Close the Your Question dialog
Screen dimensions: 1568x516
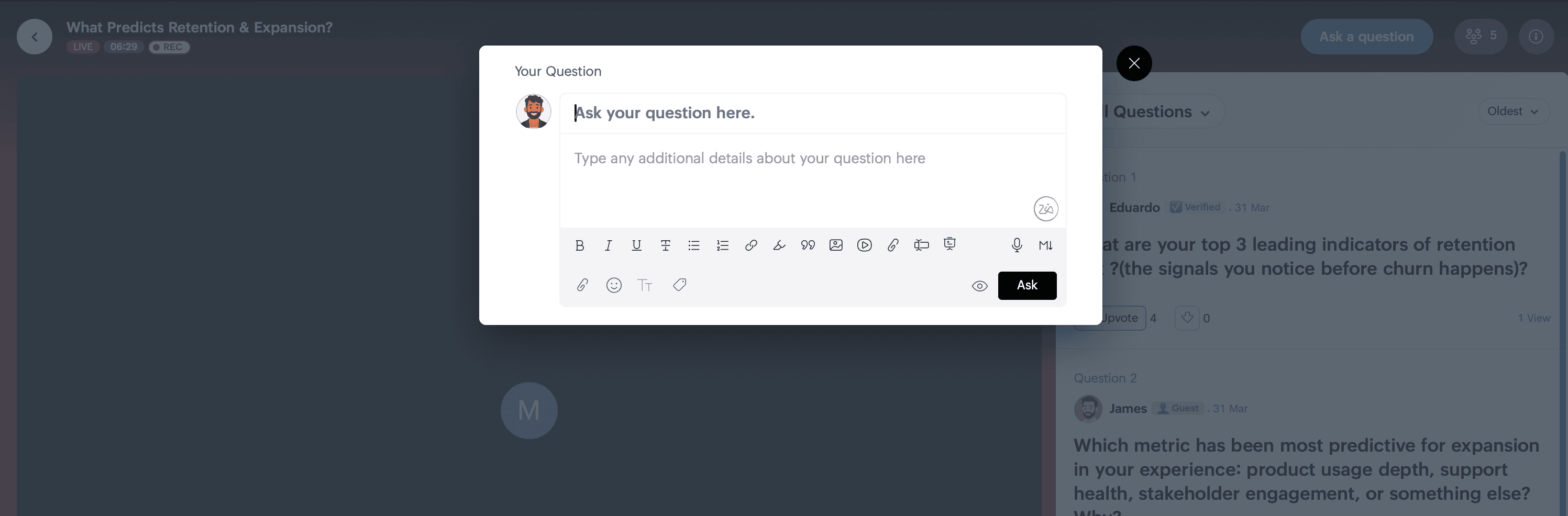tap(1134, 63)
